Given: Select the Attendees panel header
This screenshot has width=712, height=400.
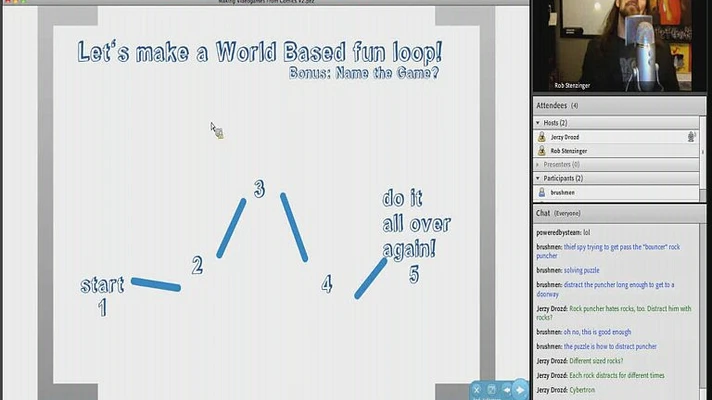Looking at the screenshot, I should (619, 106).
